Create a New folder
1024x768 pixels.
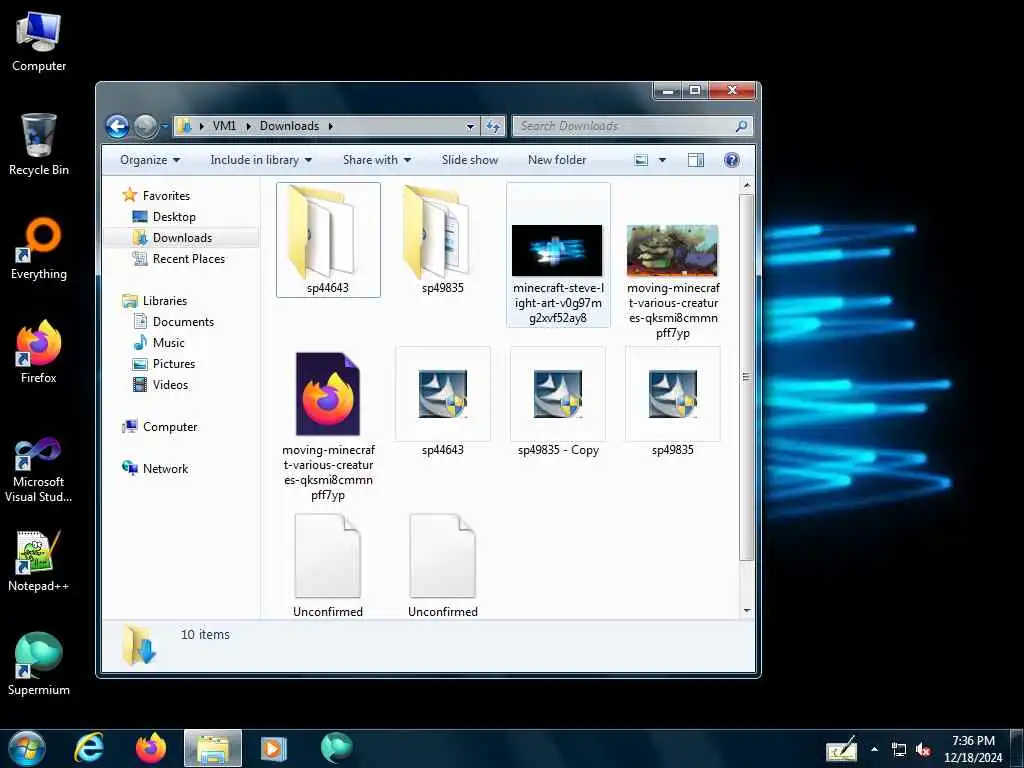557,160
